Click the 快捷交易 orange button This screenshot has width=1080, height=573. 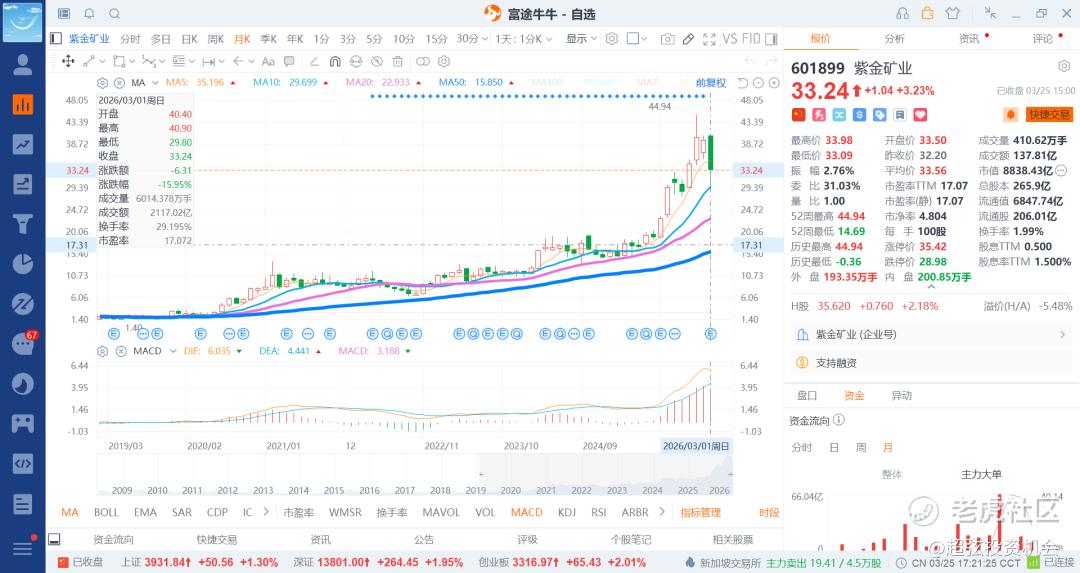(1049, 114)
